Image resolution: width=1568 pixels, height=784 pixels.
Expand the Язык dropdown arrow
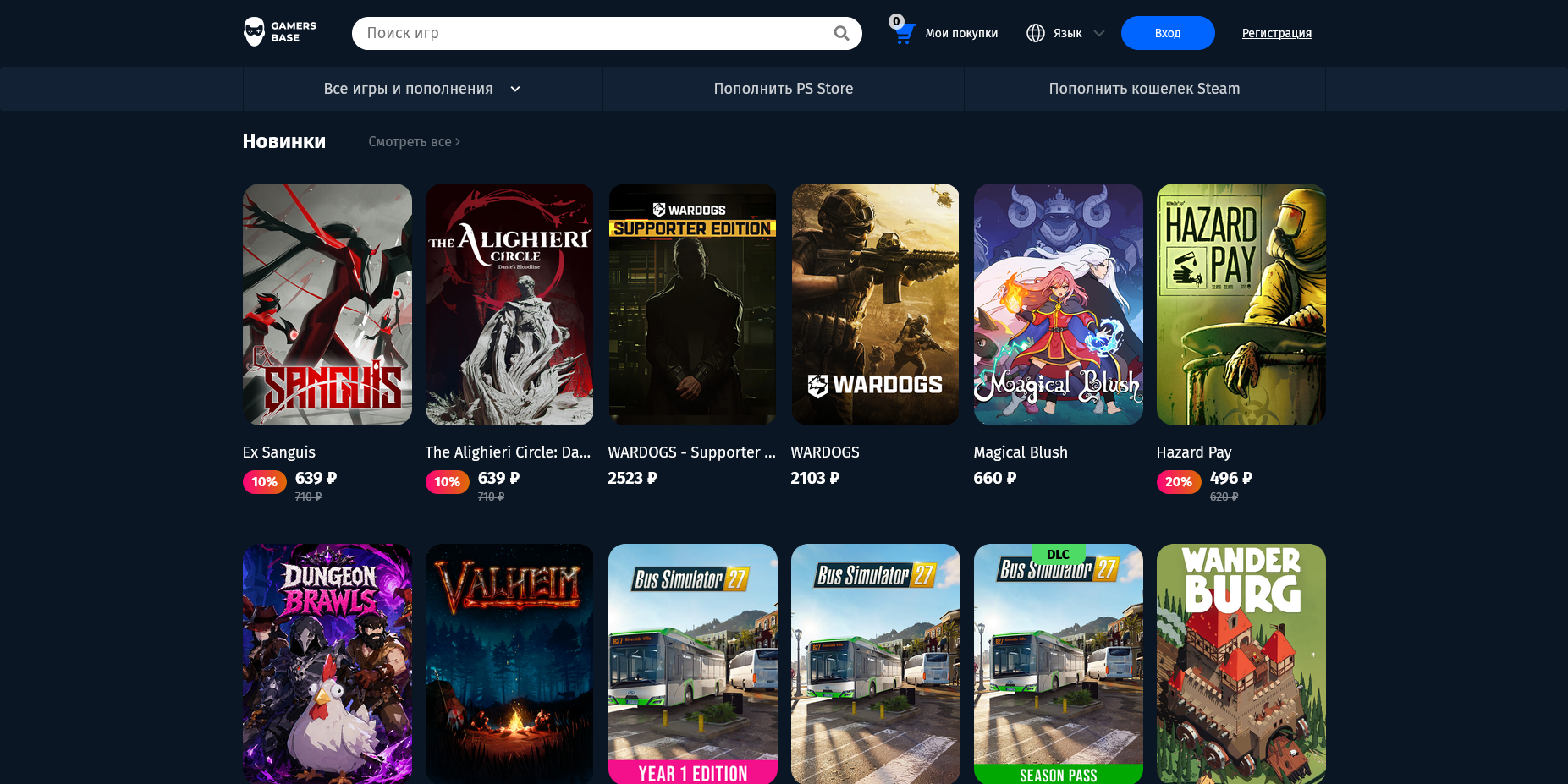(1099, 33)
